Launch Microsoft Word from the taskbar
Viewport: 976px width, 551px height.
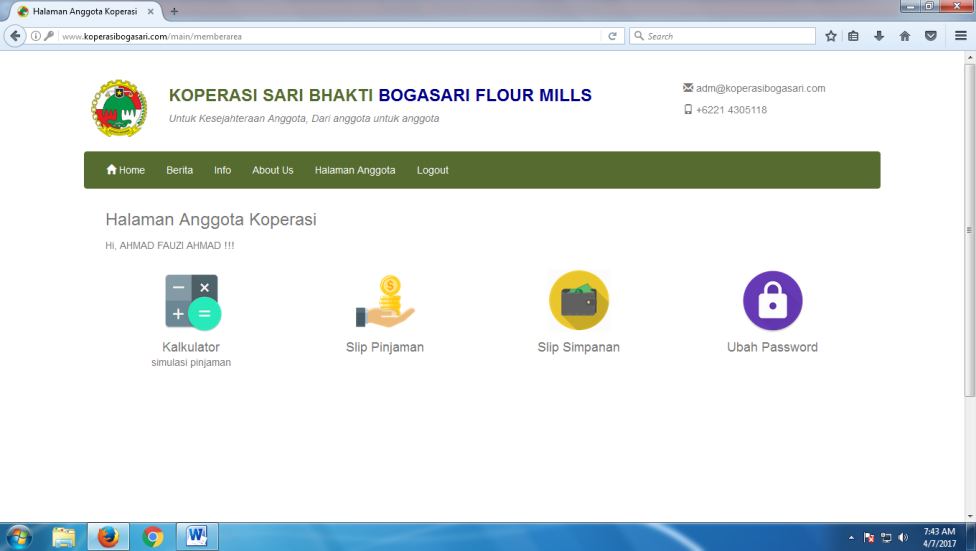point(197,537)
